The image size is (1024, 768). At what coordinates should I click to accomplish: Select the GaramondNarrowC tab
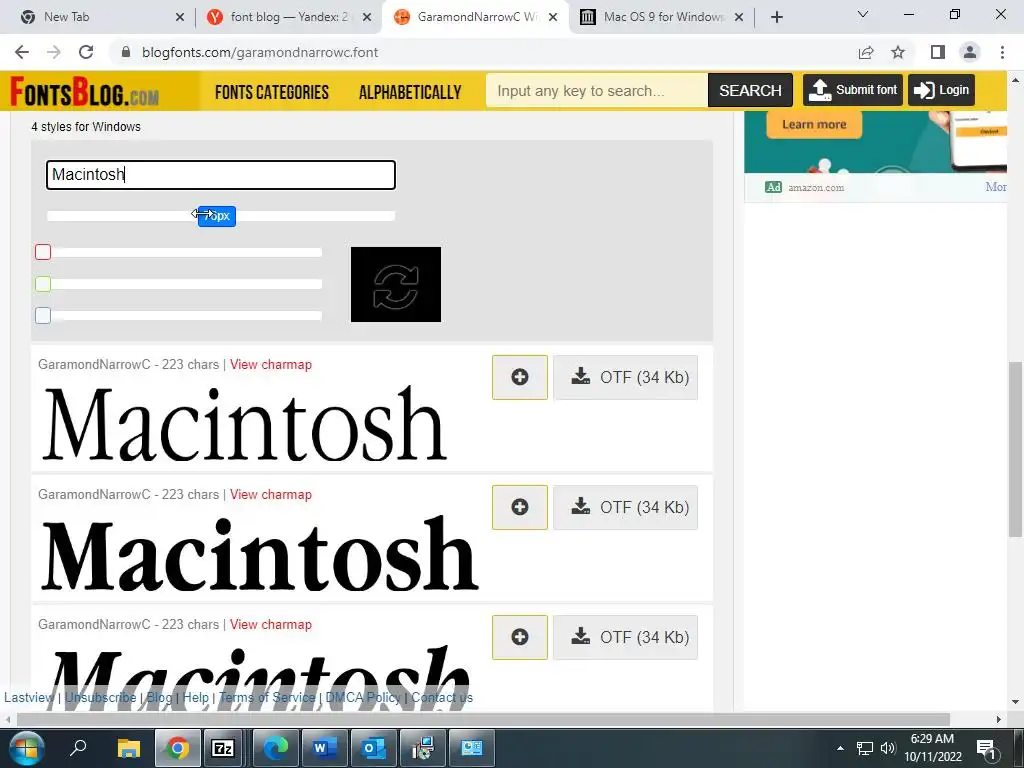[x=475, y=17]
